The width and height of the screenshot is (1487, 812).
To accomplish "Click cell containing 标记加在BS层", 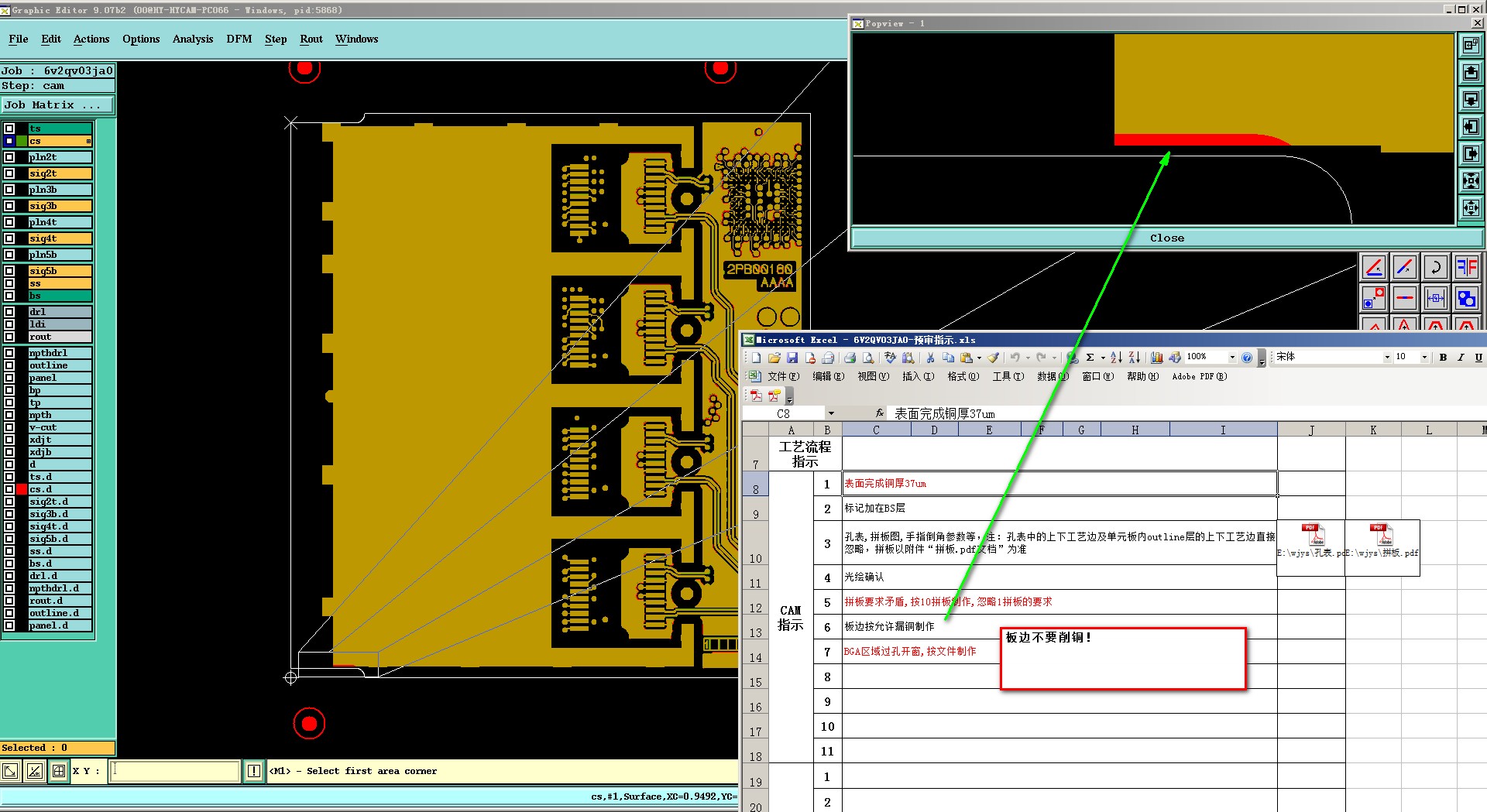I will click(x=1059, y=509).
